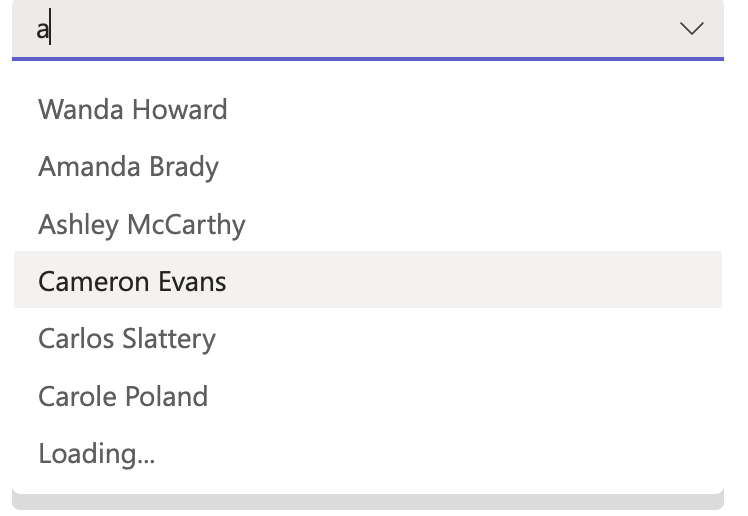Pick Carole Poland, the last loaded name
Viewport: 748px width, 516px height.
tap(123, 396)
